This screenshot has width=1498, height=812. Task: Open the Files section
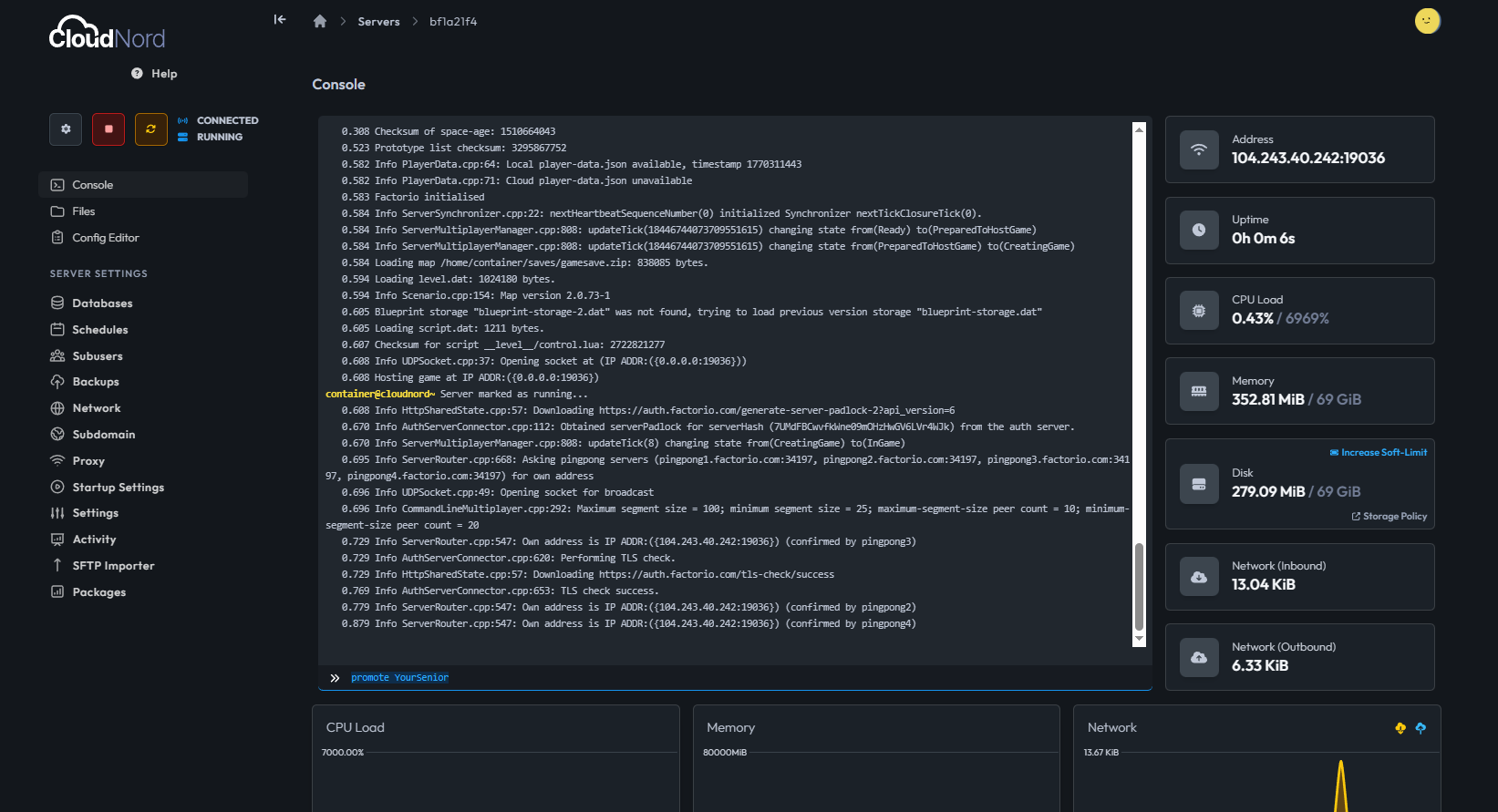84,211
